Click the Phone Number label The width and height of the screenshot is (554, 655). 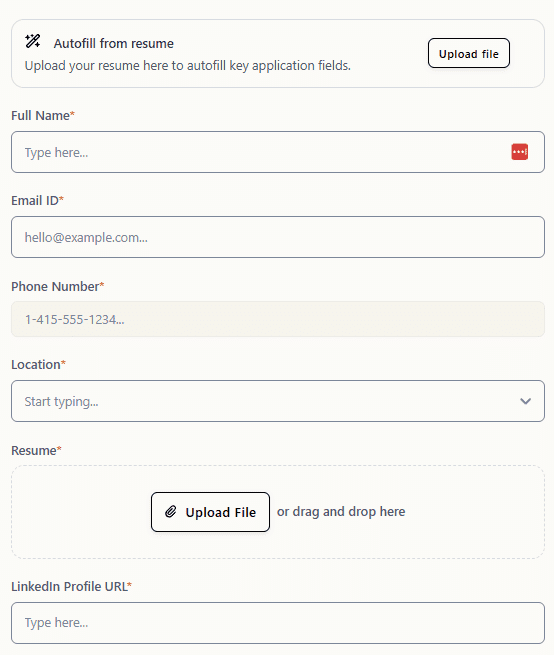(x=58, y=287)
